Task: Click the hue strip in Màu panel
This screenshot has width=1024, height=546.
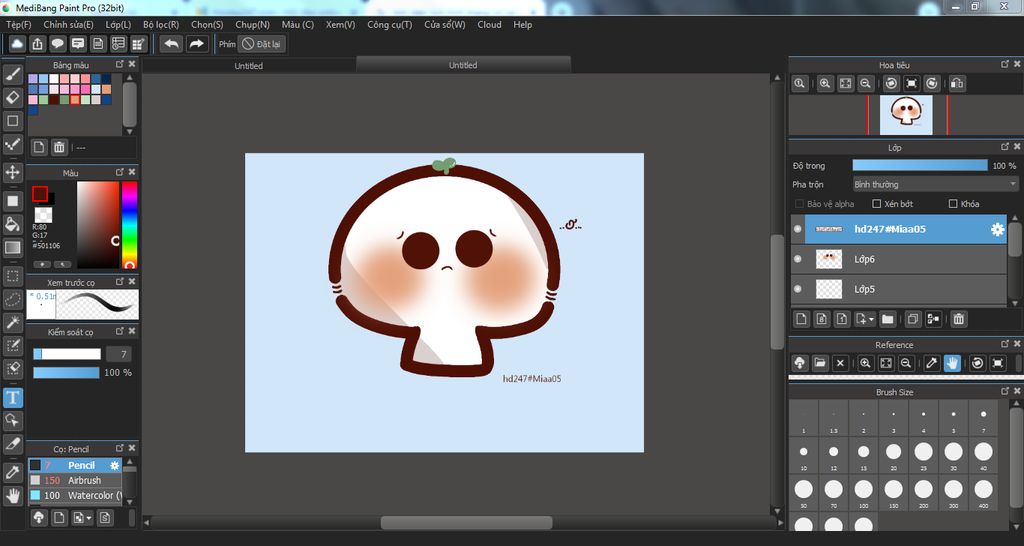Action: [x=129, y=225]
